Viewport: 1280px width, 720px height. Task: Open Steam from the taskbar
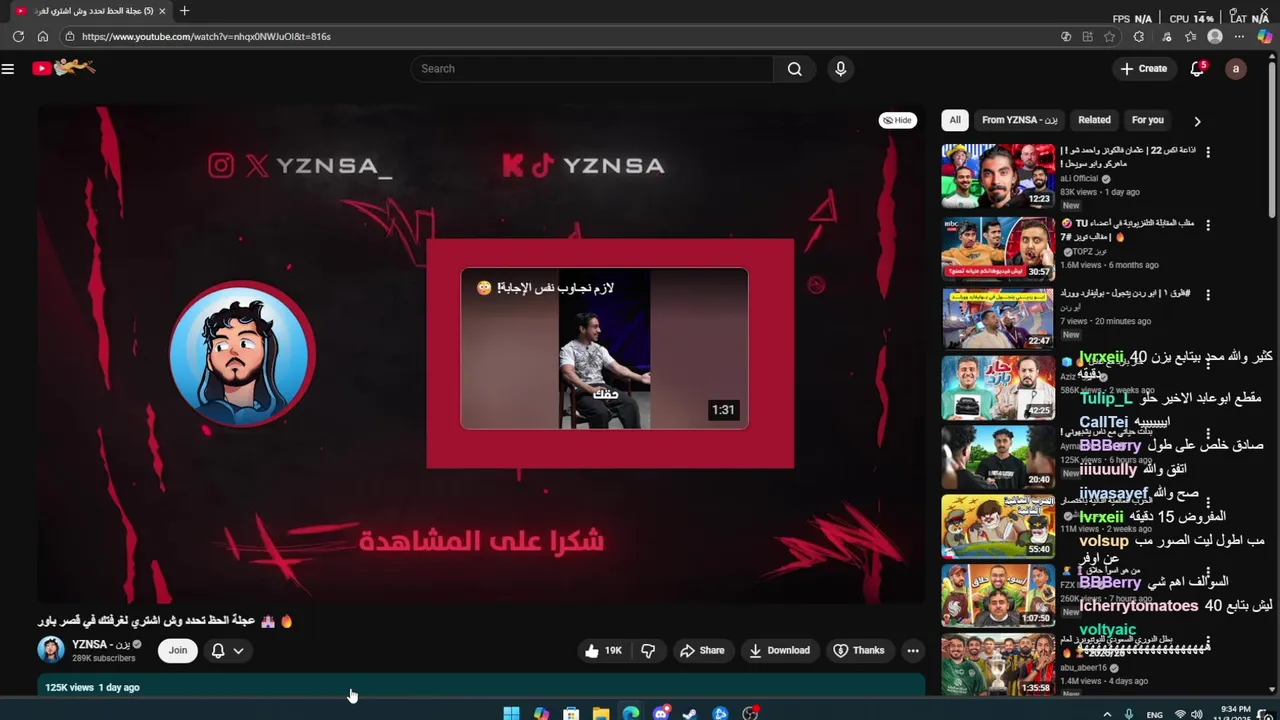pos(690,713)
